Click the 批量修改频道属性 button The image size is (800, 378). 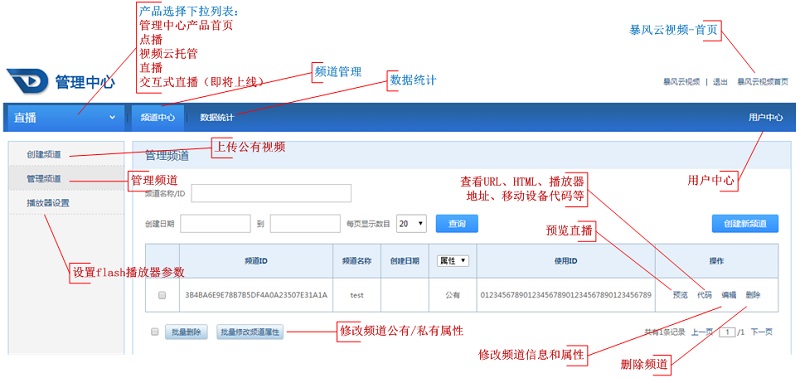pyautogui.click(x=250, y=332)
